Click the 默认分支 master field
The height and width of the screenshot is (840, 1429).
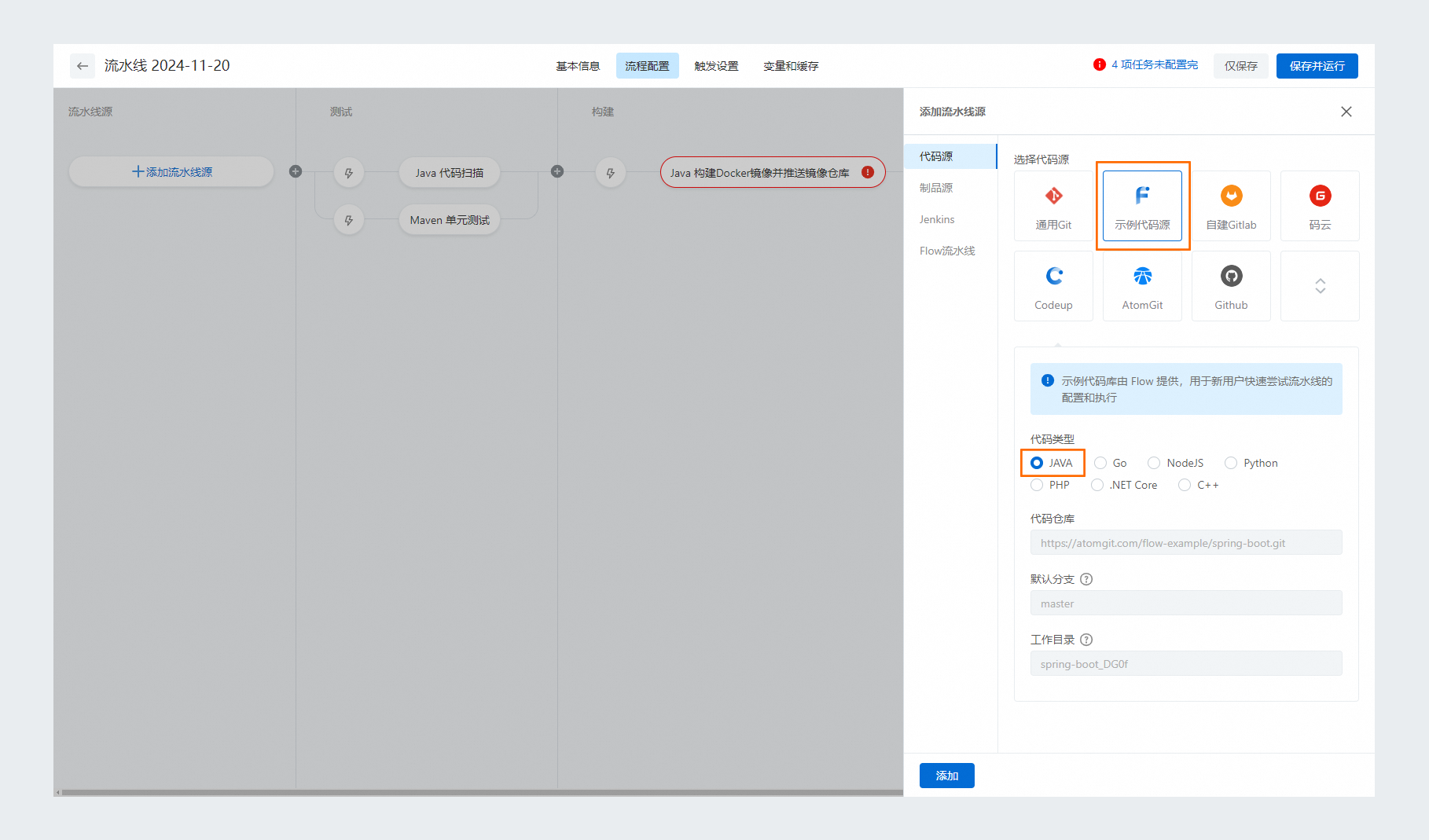pyautogui.click(x=1186, y=603)
